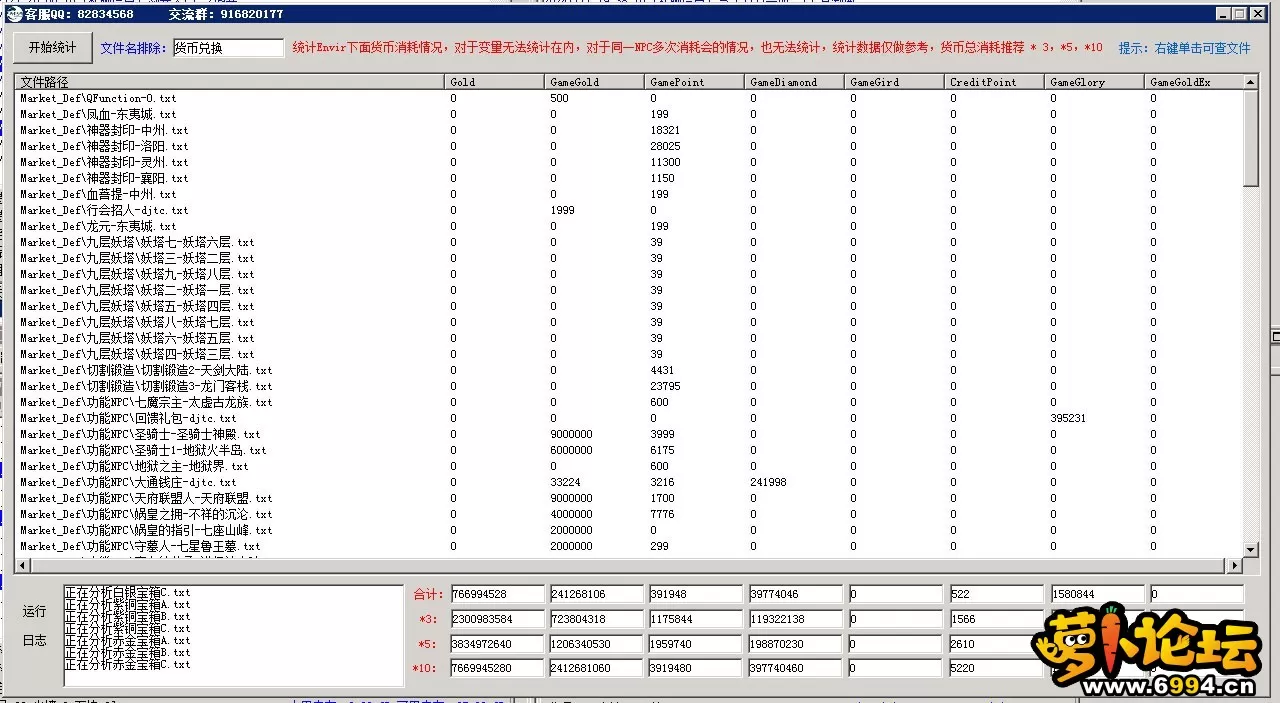The width and height of the screenshot is (1280, 703).
Task: Click the GameDiamond column header
Action: click(794, 82)
